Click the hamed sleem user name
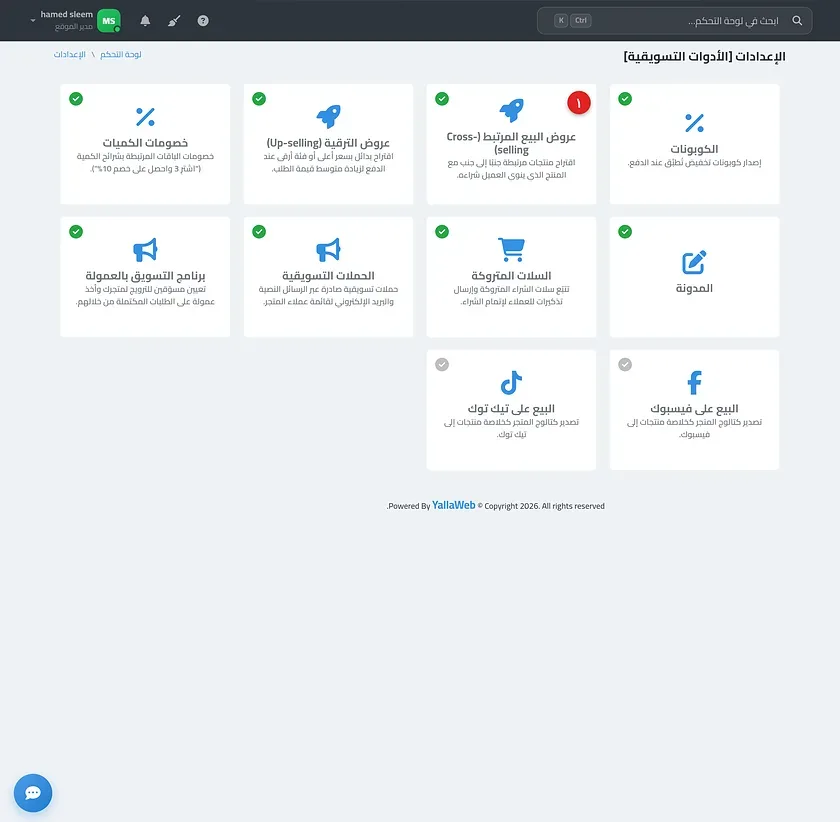840x822 pixels. pos(66,14)
